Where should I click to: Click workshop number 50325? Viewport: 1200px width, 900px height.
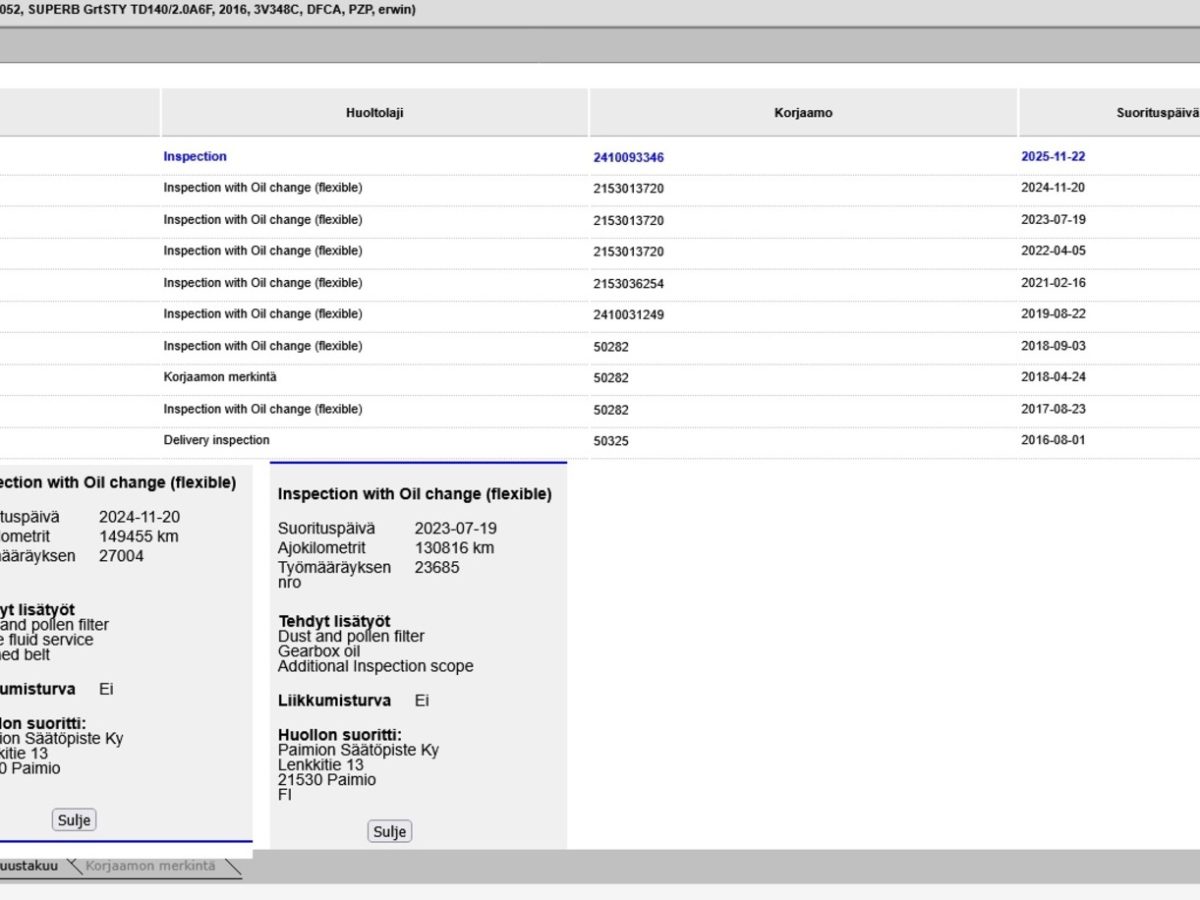(x=611, y=441)
